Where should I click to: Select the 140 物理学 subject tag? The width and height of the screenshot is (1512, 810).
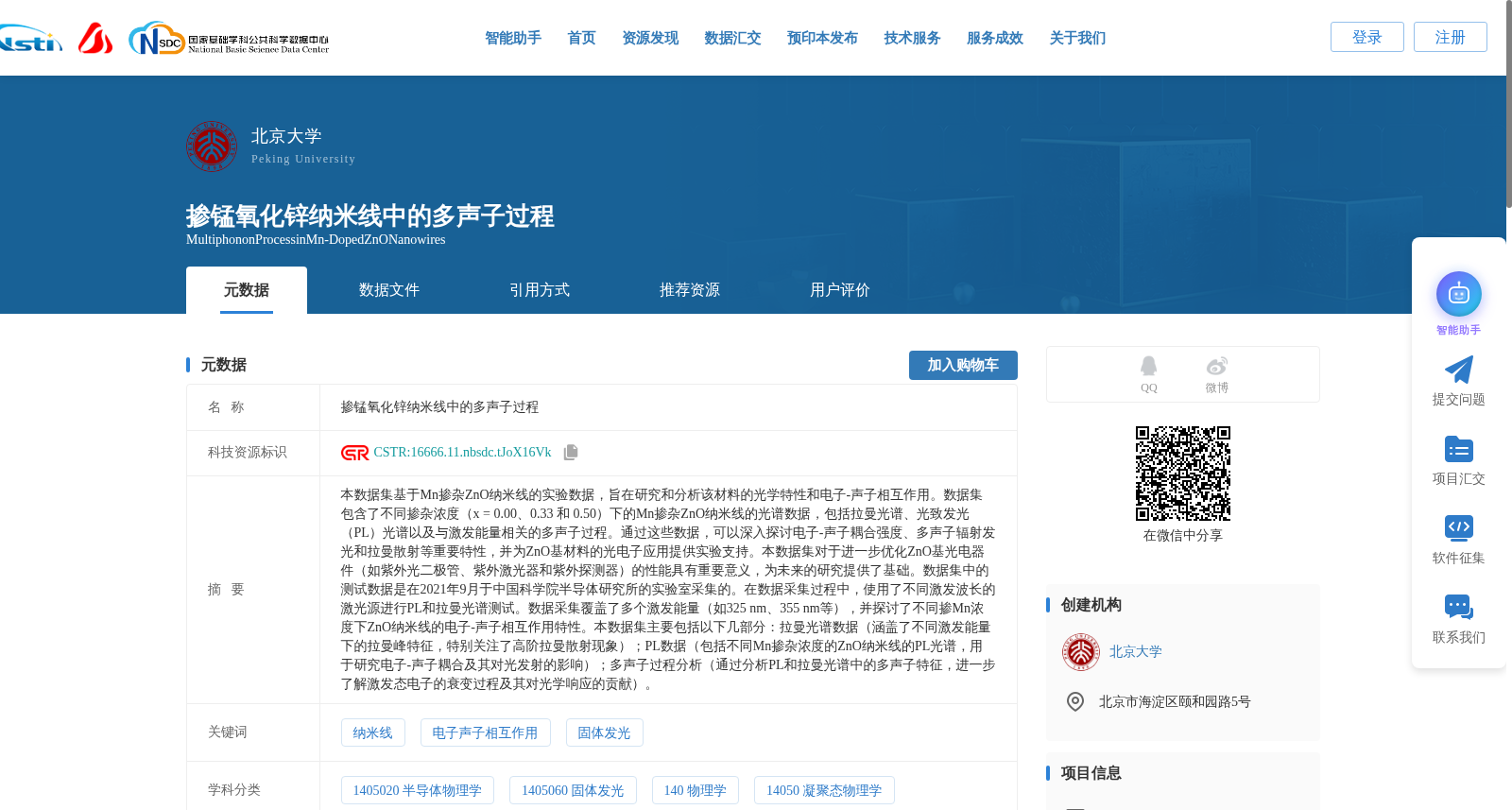click(x=696, y=790)
